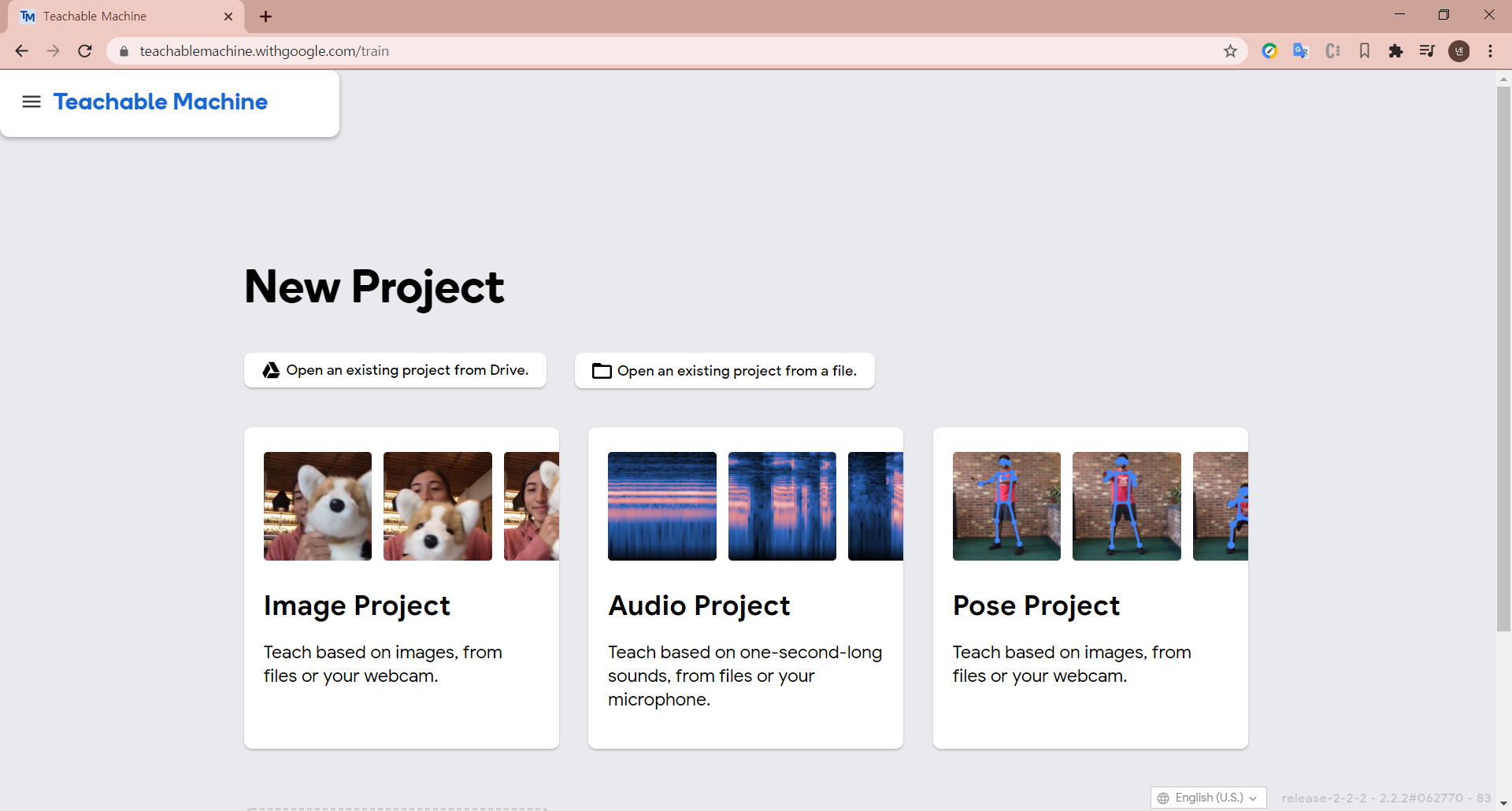Close the Teachable Machine tab
Image resolution: width=1512 pixels, height=811 pixels.
tap(228, 17)
